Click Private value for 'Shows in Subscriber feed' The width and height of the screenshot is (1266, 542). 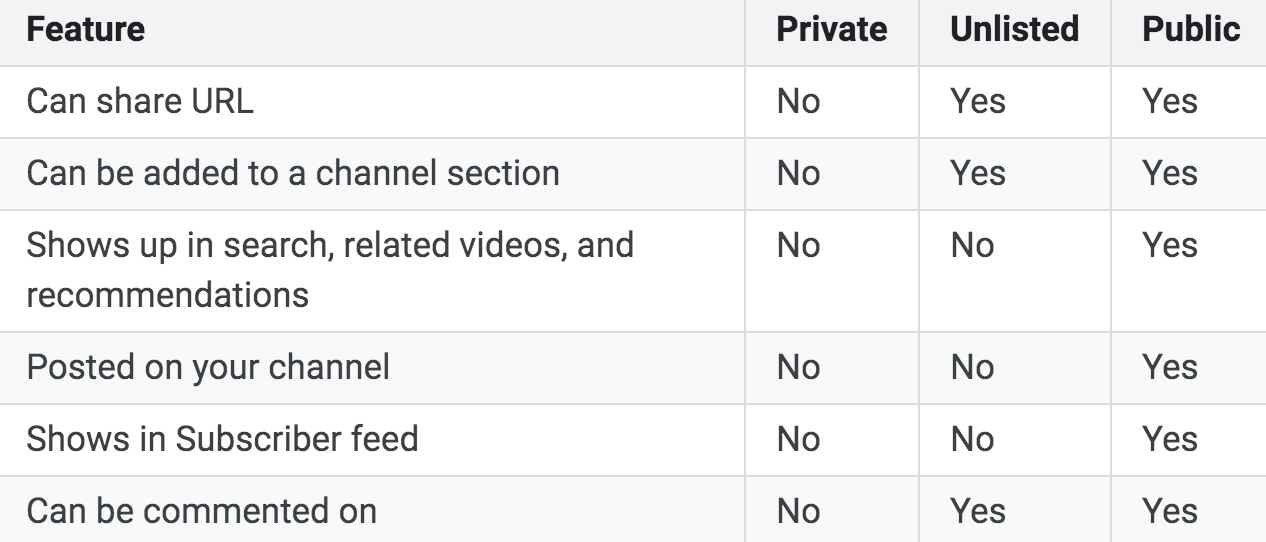(798, 439)
